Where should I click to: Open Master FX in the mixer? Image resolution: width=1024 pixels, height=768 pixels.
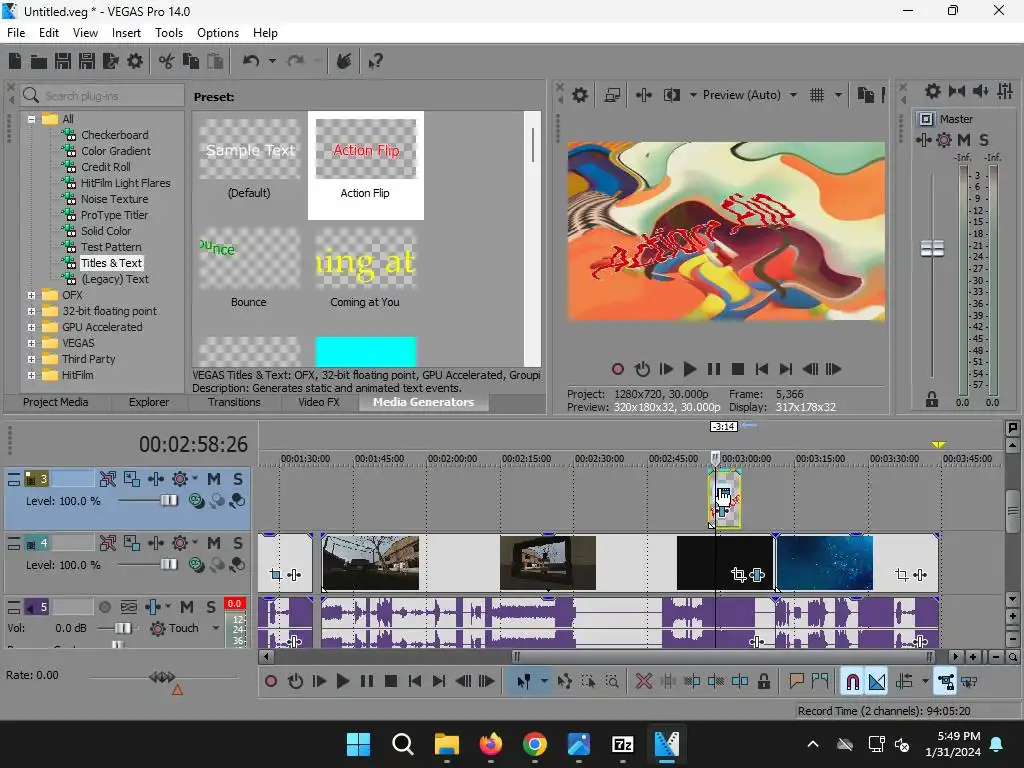coord(923,140)
